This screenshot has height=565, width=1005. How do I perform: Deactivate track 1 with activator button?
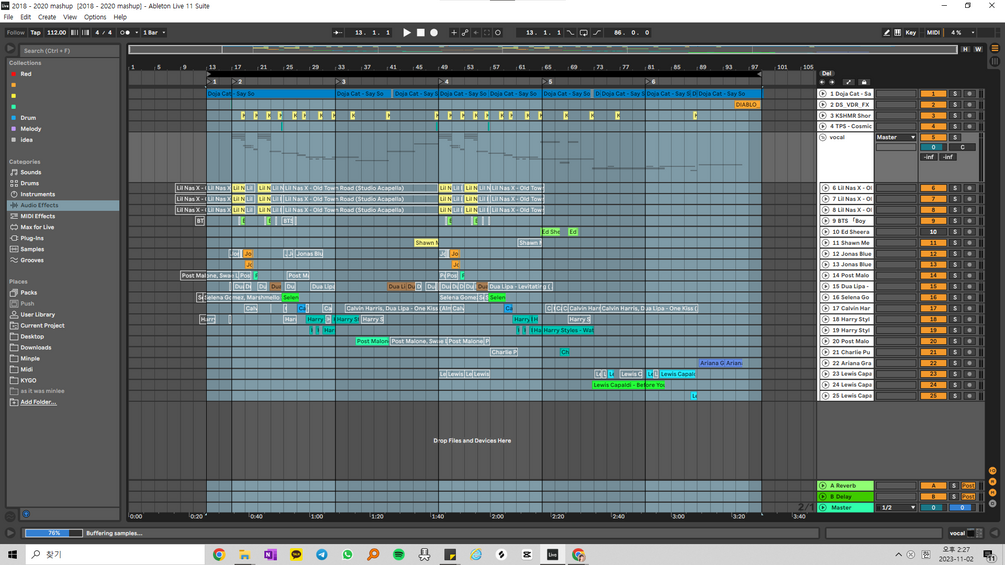[x=933, y=94]
